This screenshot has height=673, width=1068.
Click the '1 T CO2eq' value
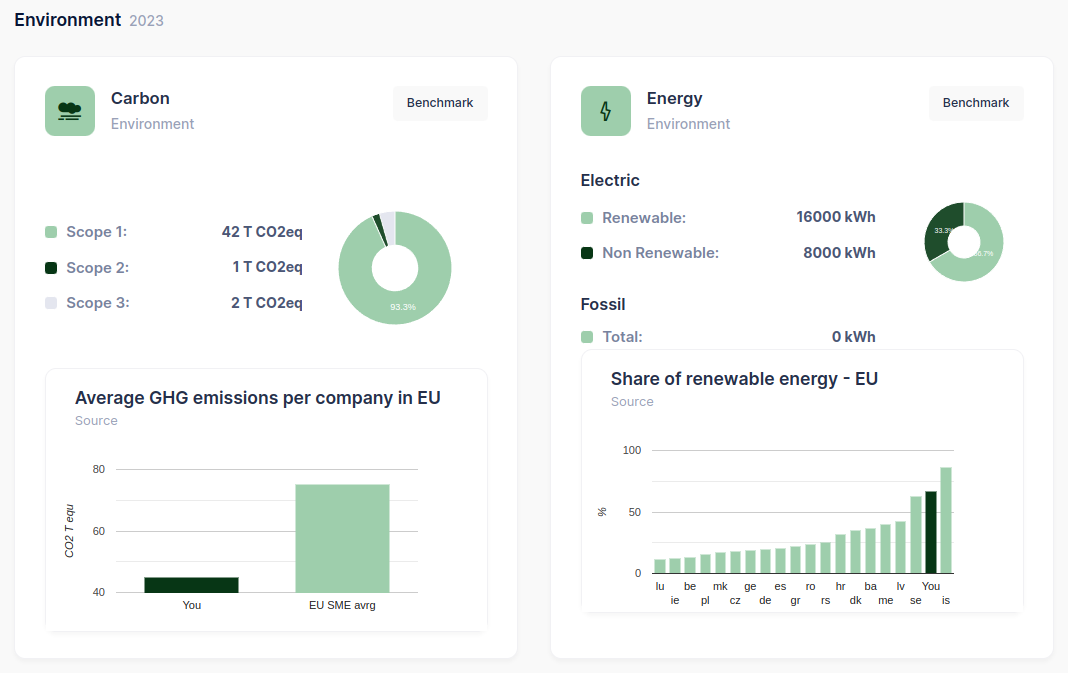(x=267, y=267)
